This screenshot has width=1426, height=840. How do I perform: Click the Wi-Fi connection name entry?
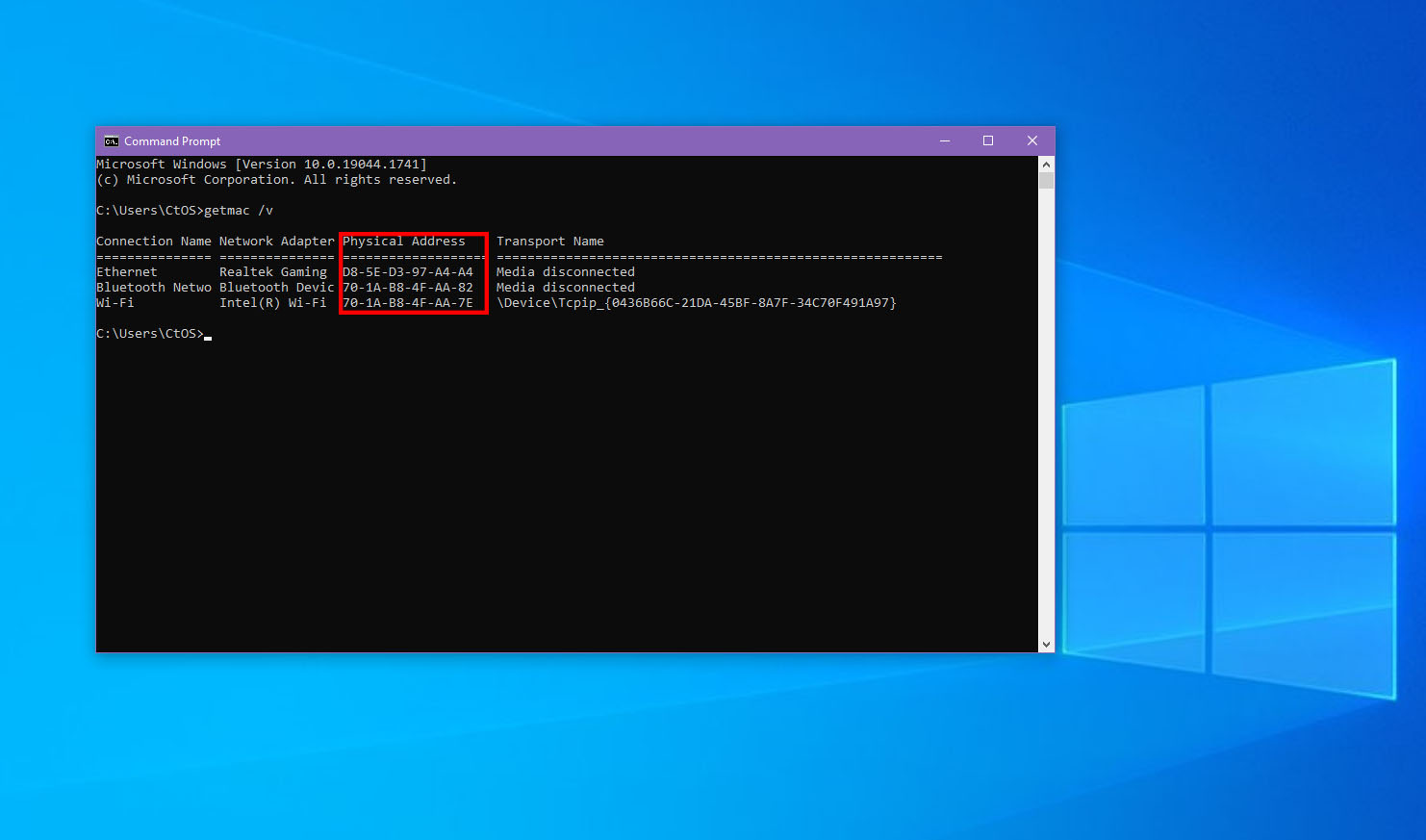[x=115, y=302]
